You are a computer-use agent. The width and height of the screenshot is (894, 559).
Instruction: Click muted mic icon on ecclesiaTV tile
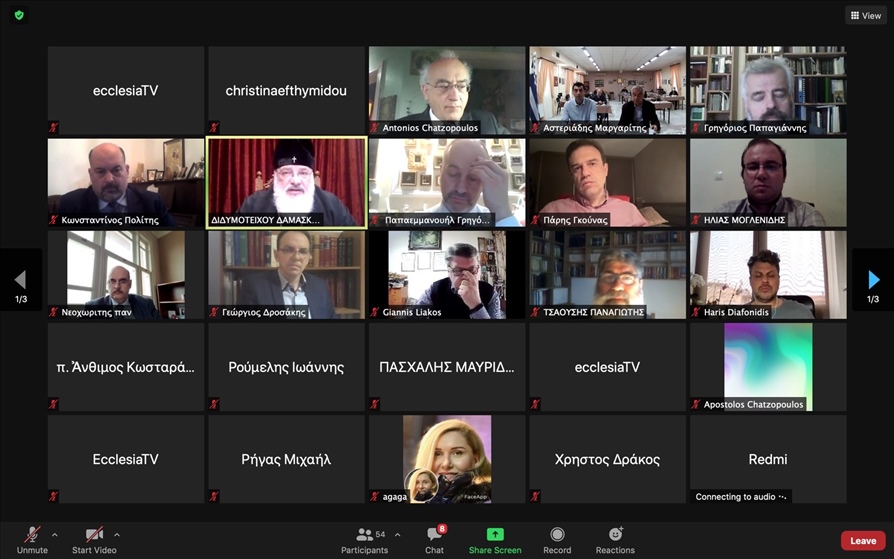[54, 128]
